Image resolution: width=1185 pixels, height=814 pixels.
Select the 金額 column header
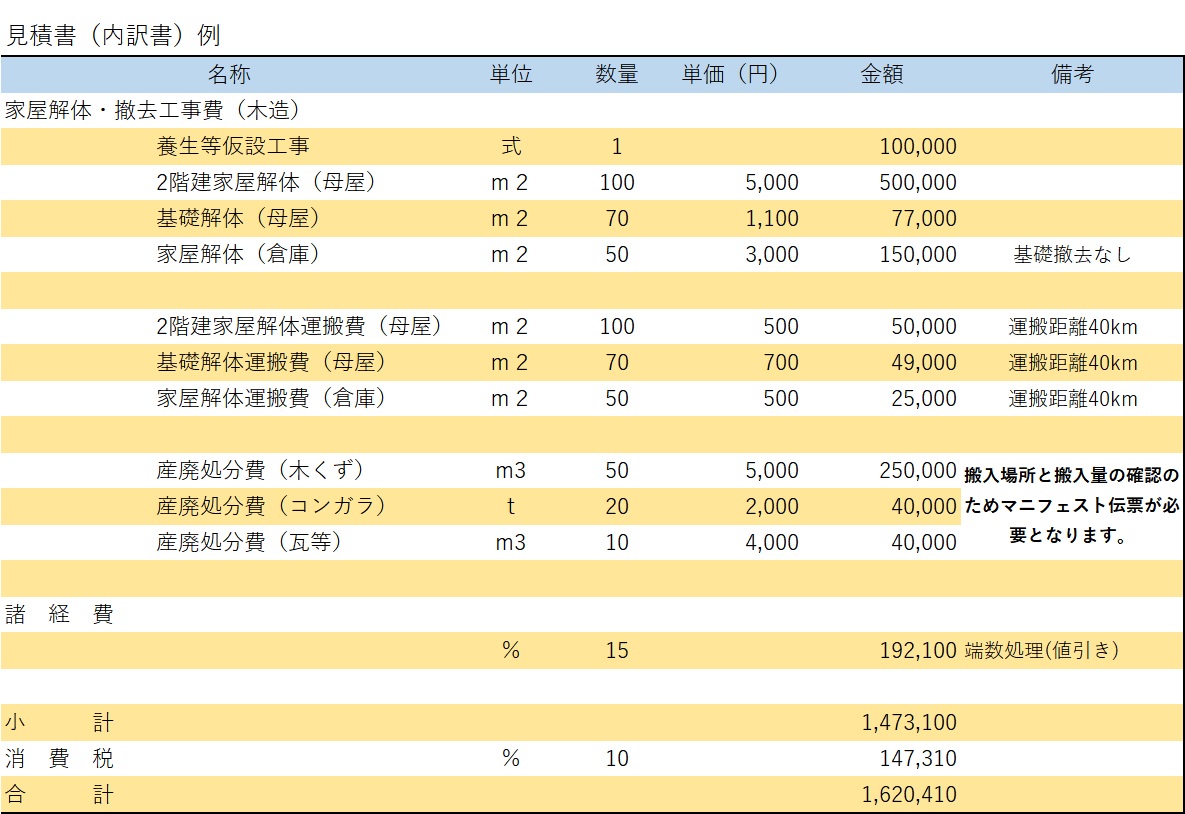[x=881, y=75]
